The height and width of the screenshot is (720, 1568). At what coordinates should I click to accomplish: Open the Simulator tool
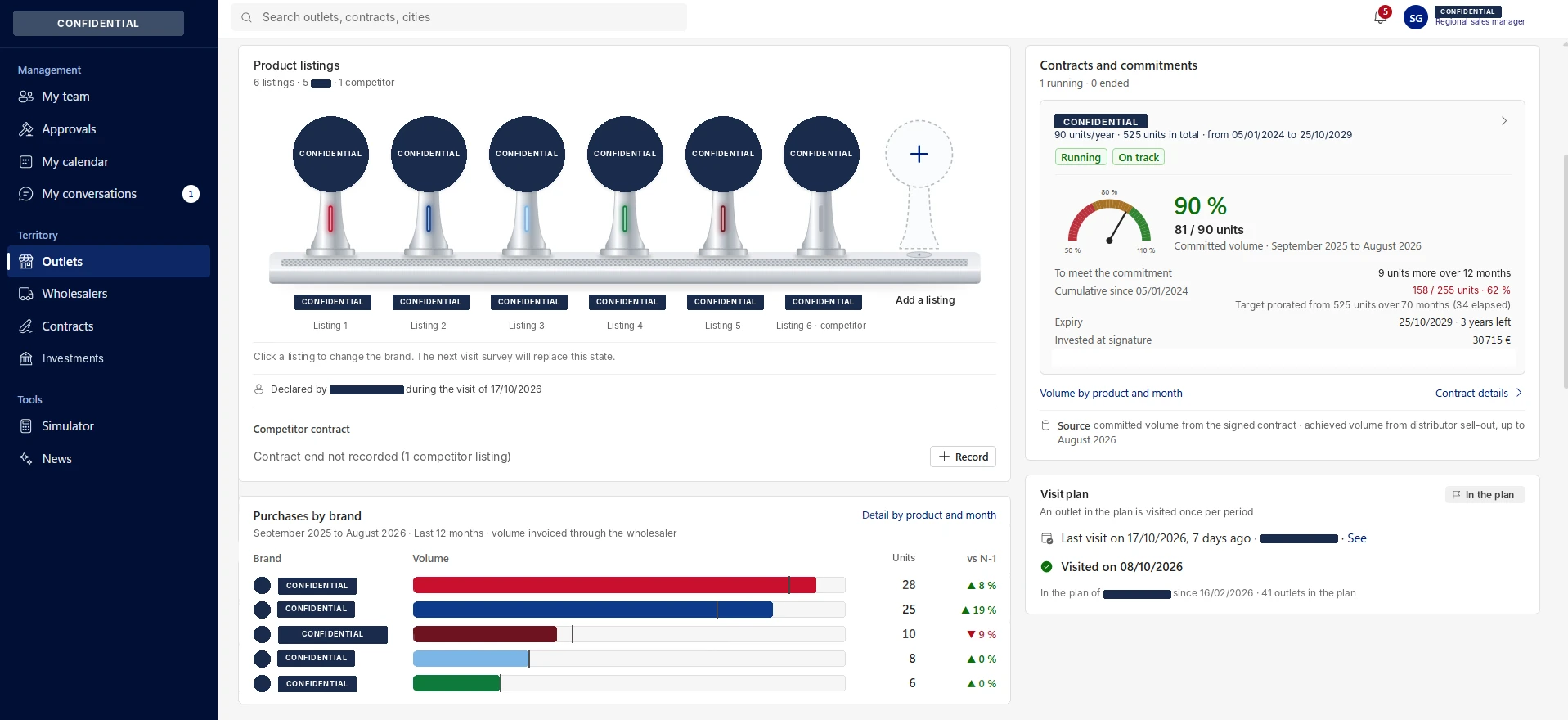tap(109, 426)
